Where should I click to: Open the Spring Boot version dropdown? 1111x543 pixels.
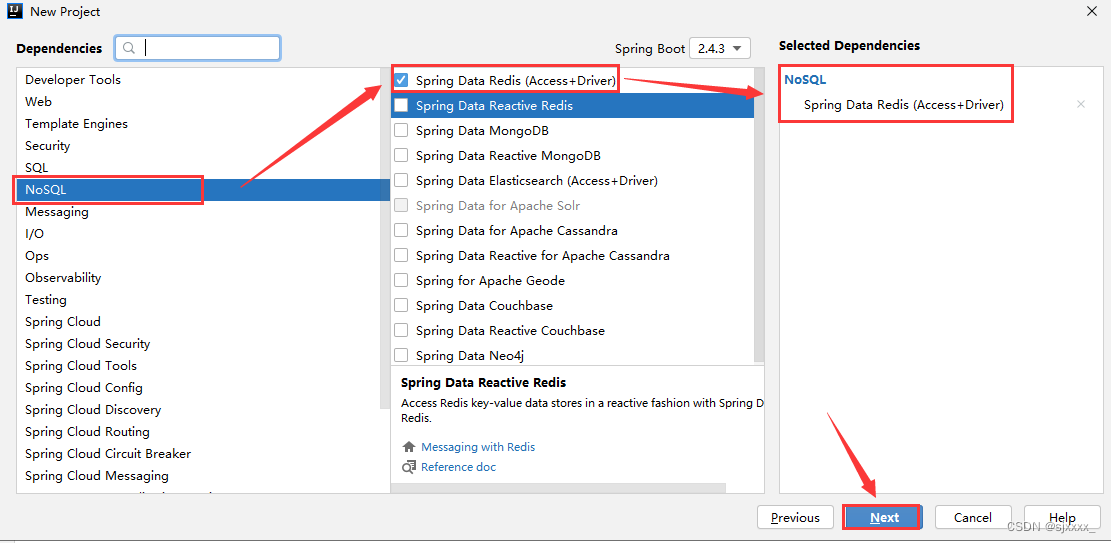tap(719, 48)
